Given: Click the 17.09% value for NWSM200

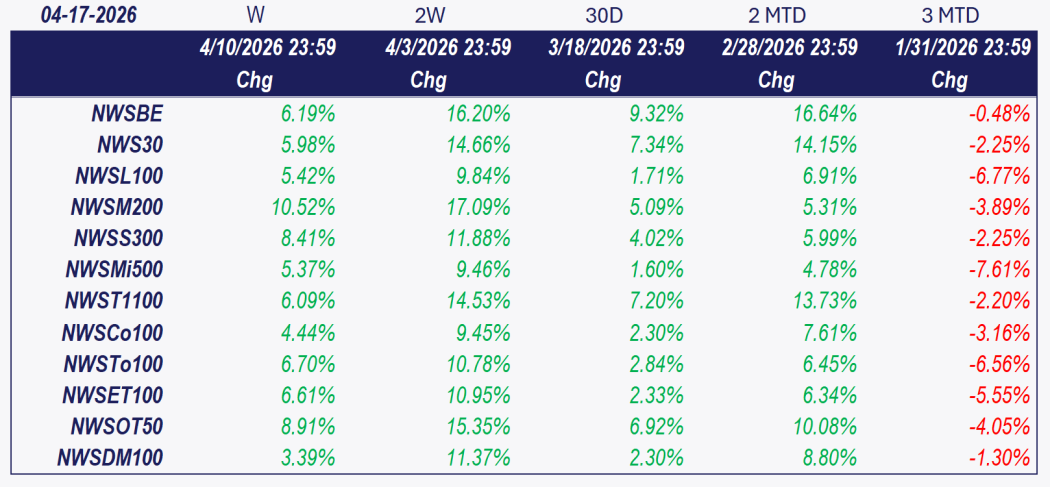Looking at the screenshot, I should tap(476, 207).
